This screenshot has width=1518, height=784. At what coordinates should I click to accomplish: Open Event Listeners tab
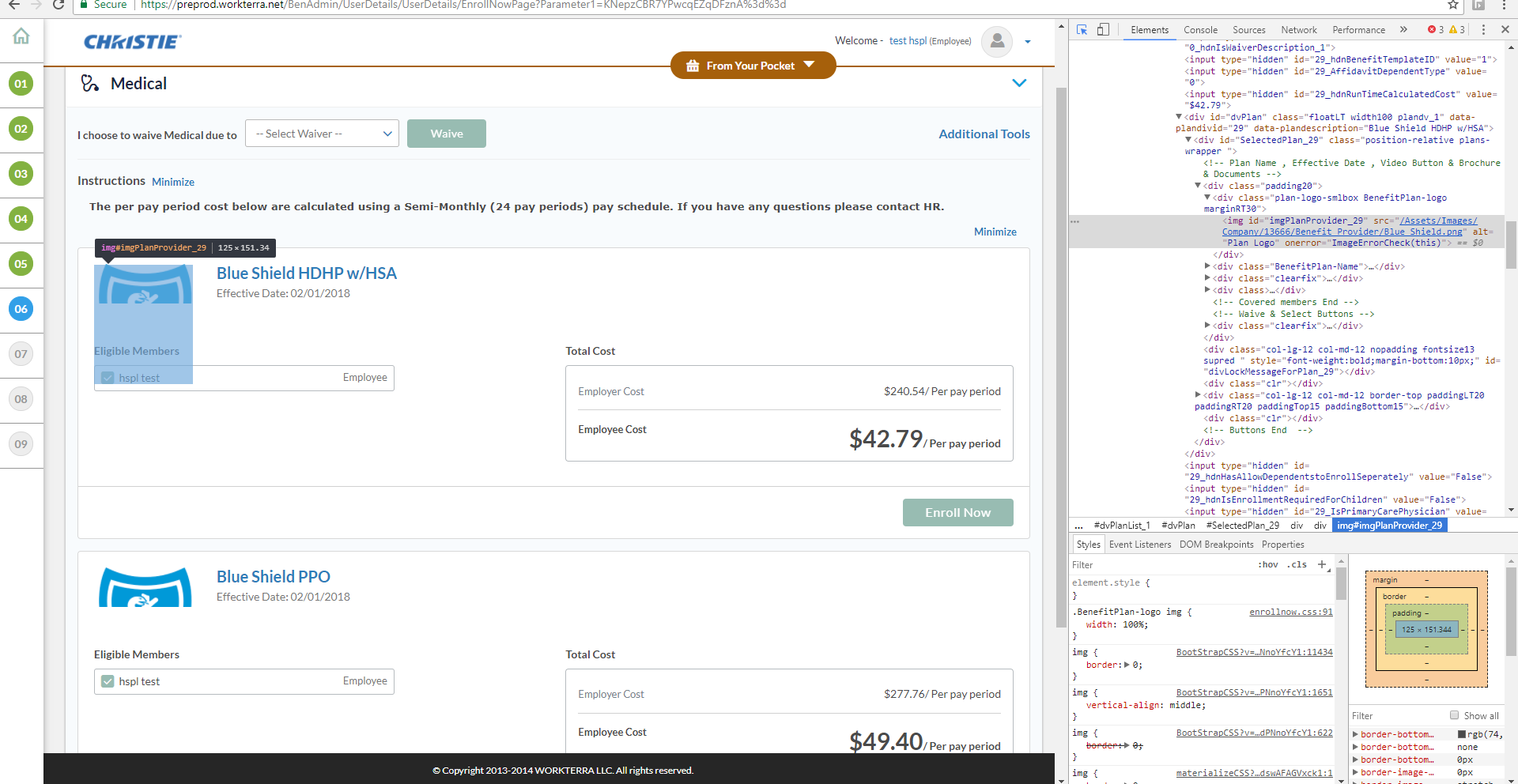pos(1140,545)
